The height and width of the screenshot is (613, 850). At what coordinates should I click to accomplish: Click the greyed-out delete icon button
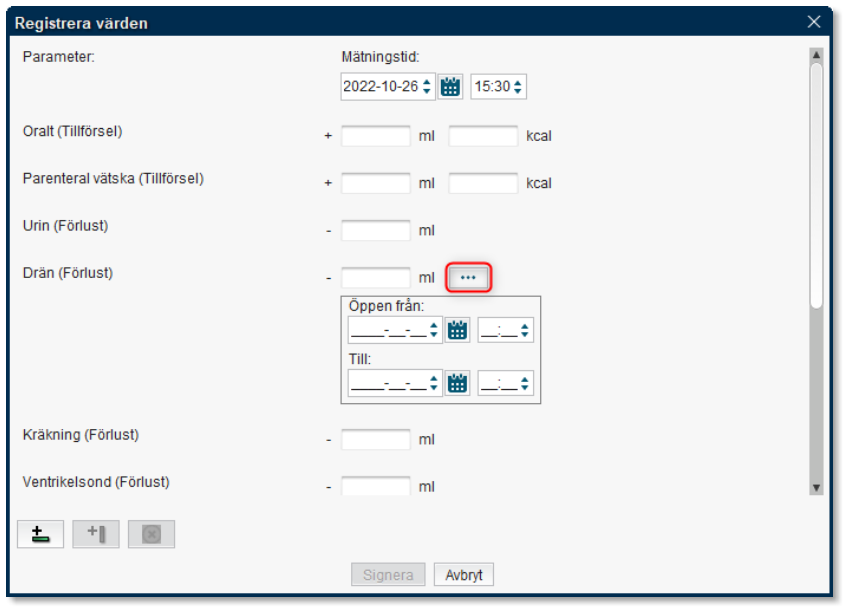[x=151, y=534]
